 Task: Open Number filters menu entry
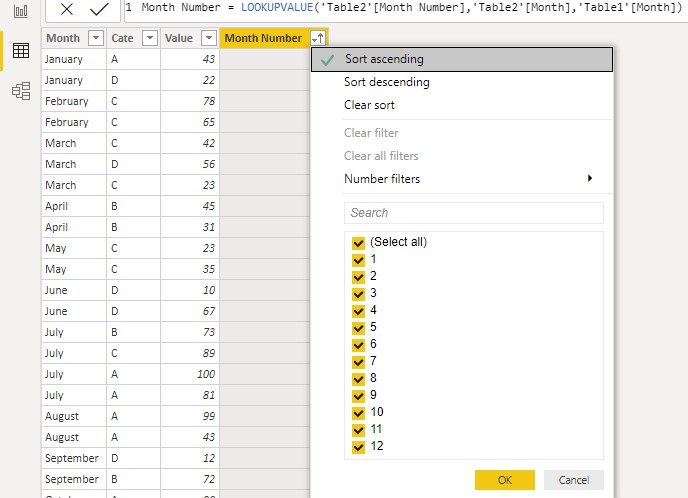click(x=382, y=179)
